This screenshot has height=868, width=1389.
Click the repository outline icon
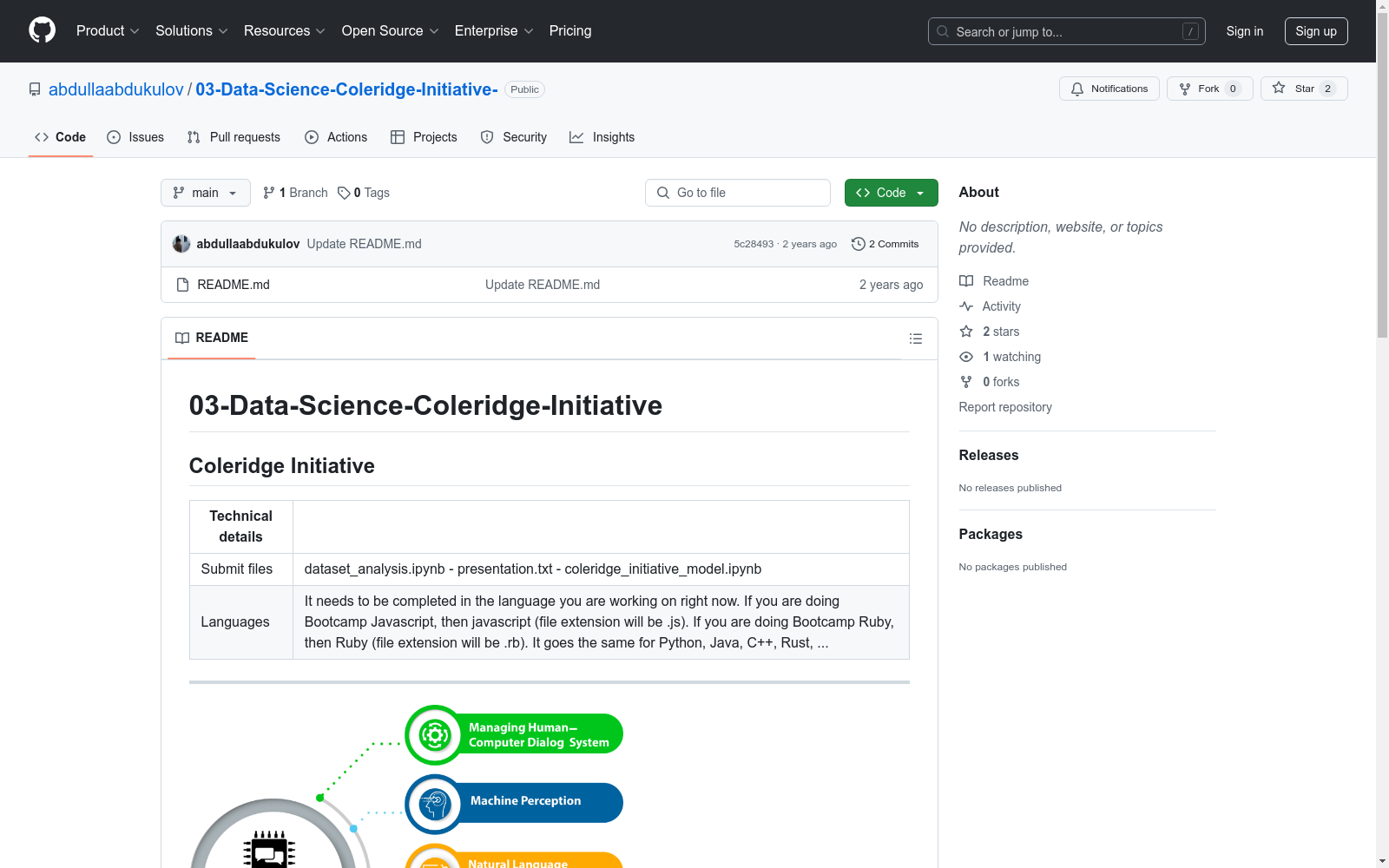click(x=35, y=89)
